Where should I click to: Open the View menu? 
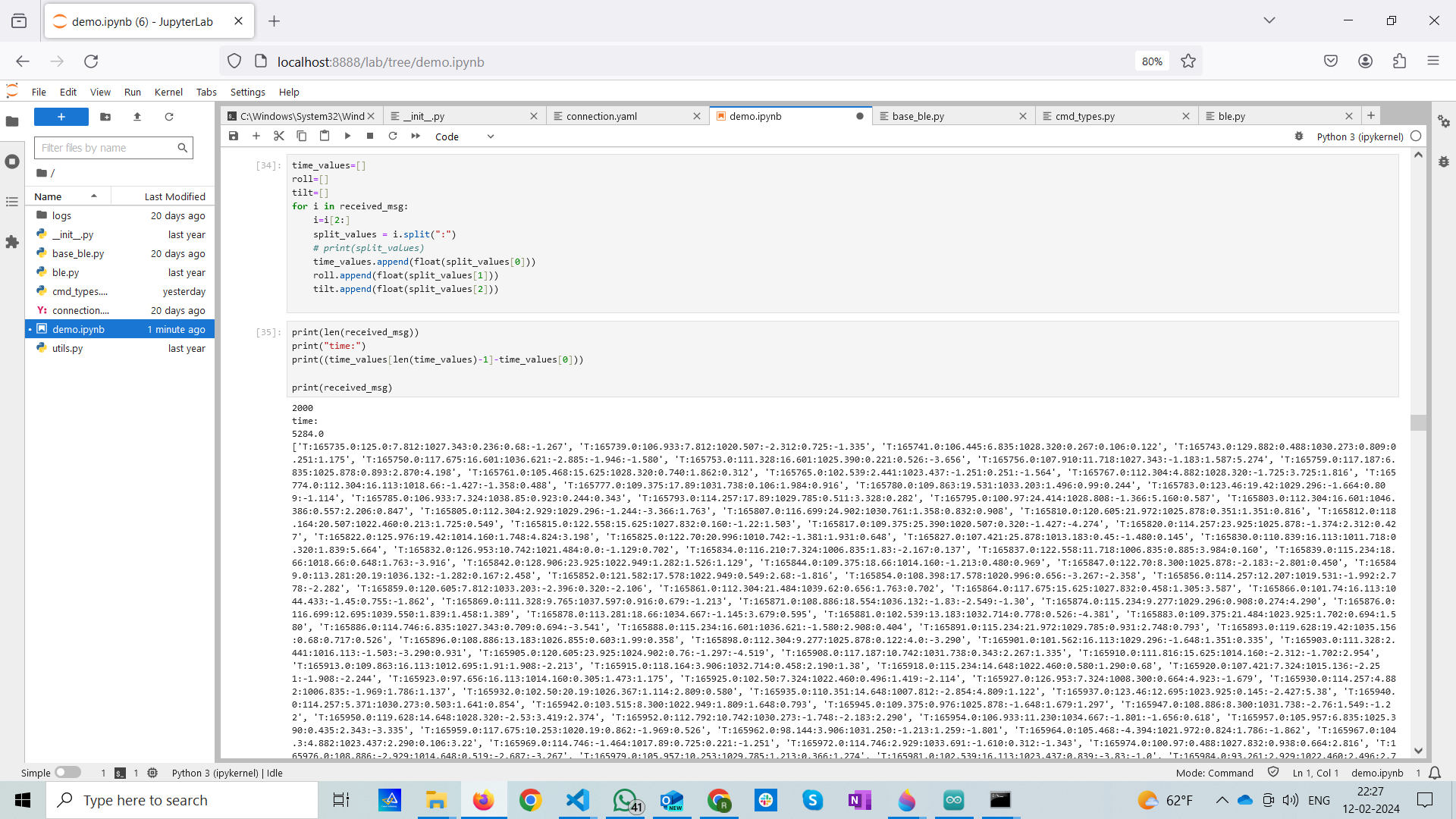click(100, 92)
